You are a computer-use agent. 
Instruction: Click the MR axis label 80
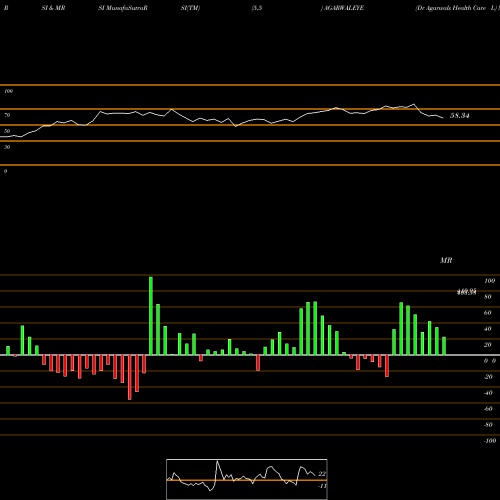[488, 297]
